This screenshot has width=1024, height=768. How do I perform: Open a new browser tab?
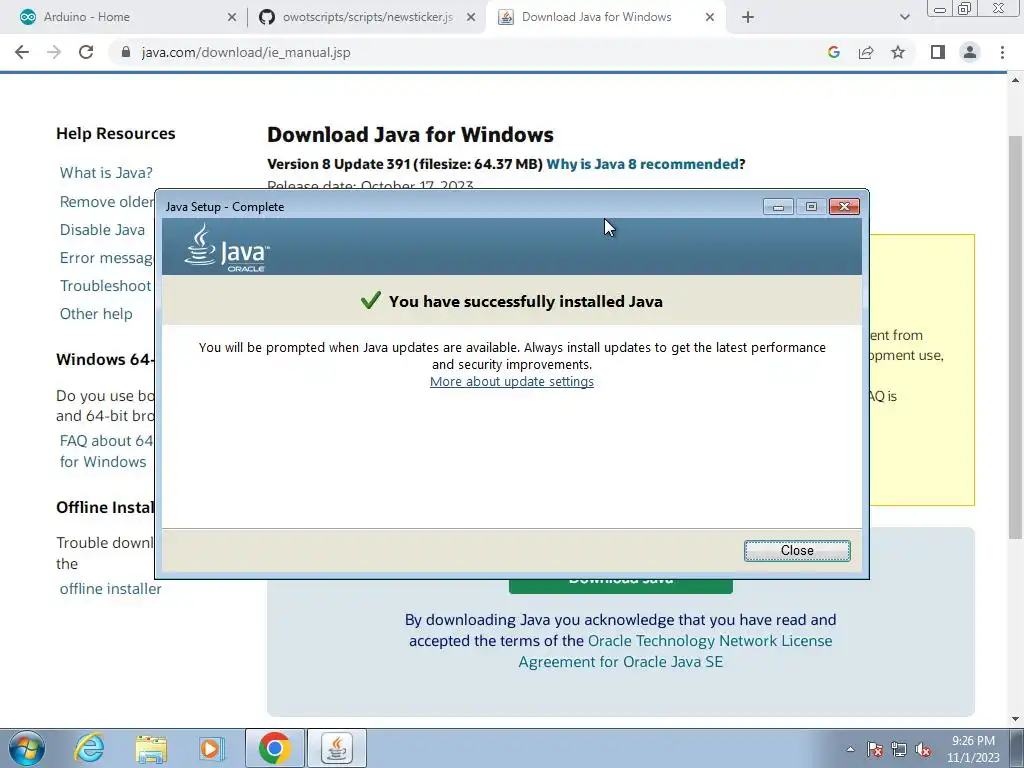pos(748,17)
